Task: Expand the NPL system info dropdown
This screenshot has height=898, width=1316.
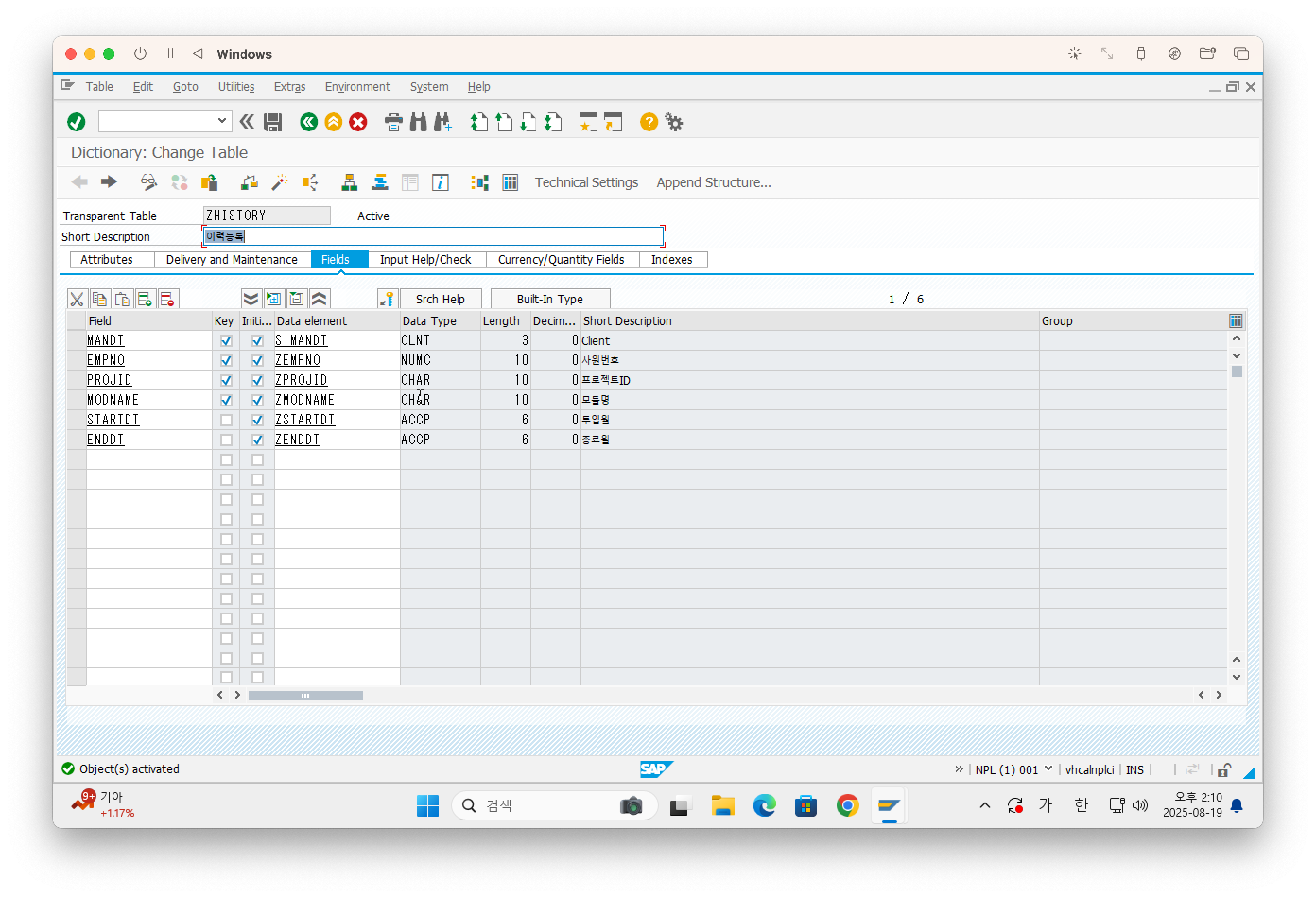Action: click(x=1048, y=768)
